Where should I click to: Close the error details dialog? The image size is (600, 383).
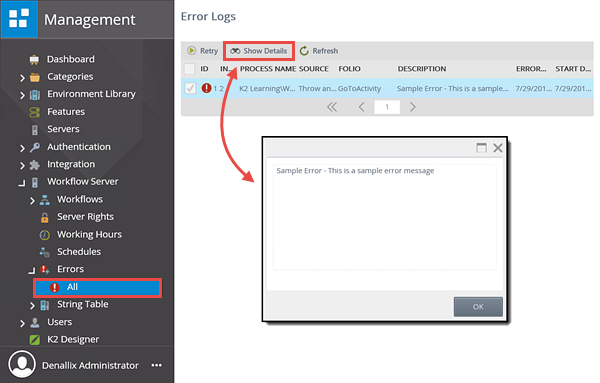click(498, 148)
